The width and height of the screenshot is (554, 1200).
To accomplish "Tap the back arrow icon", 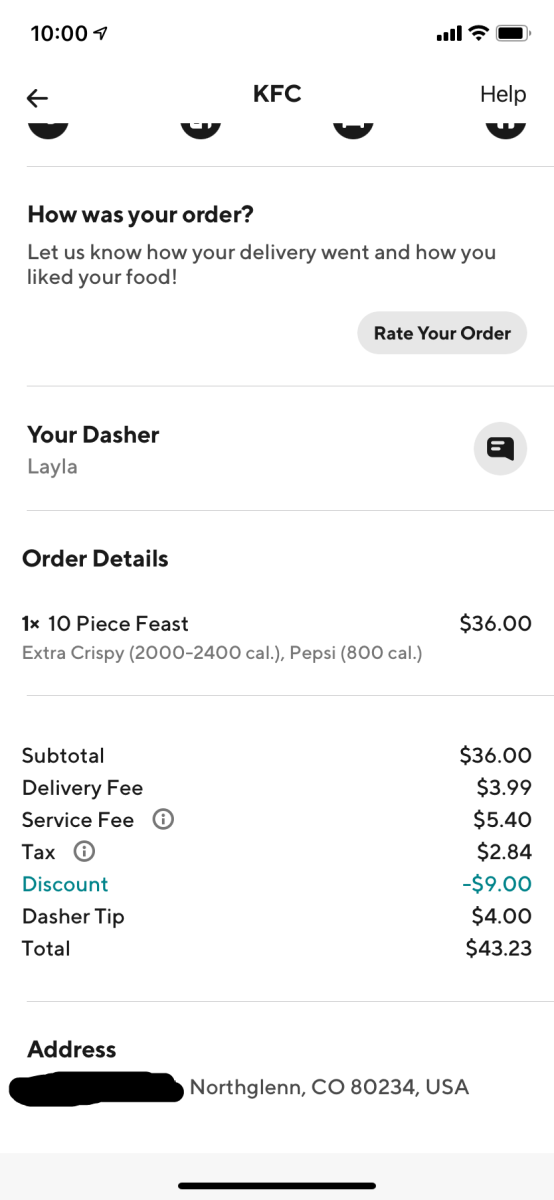I will pos(37,97).
